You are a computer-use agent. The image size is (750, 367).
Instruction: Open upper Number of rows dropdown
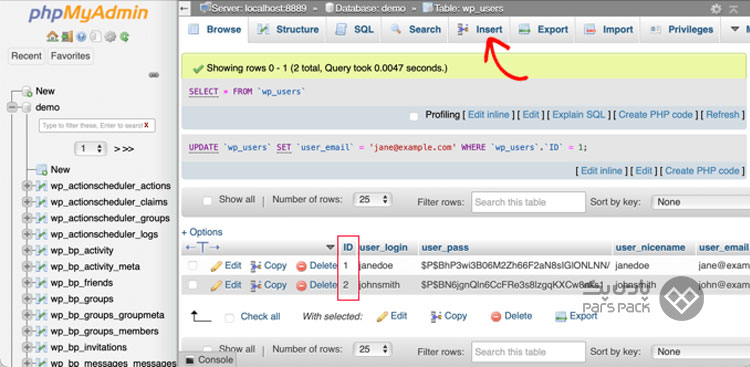coord(373,200)
